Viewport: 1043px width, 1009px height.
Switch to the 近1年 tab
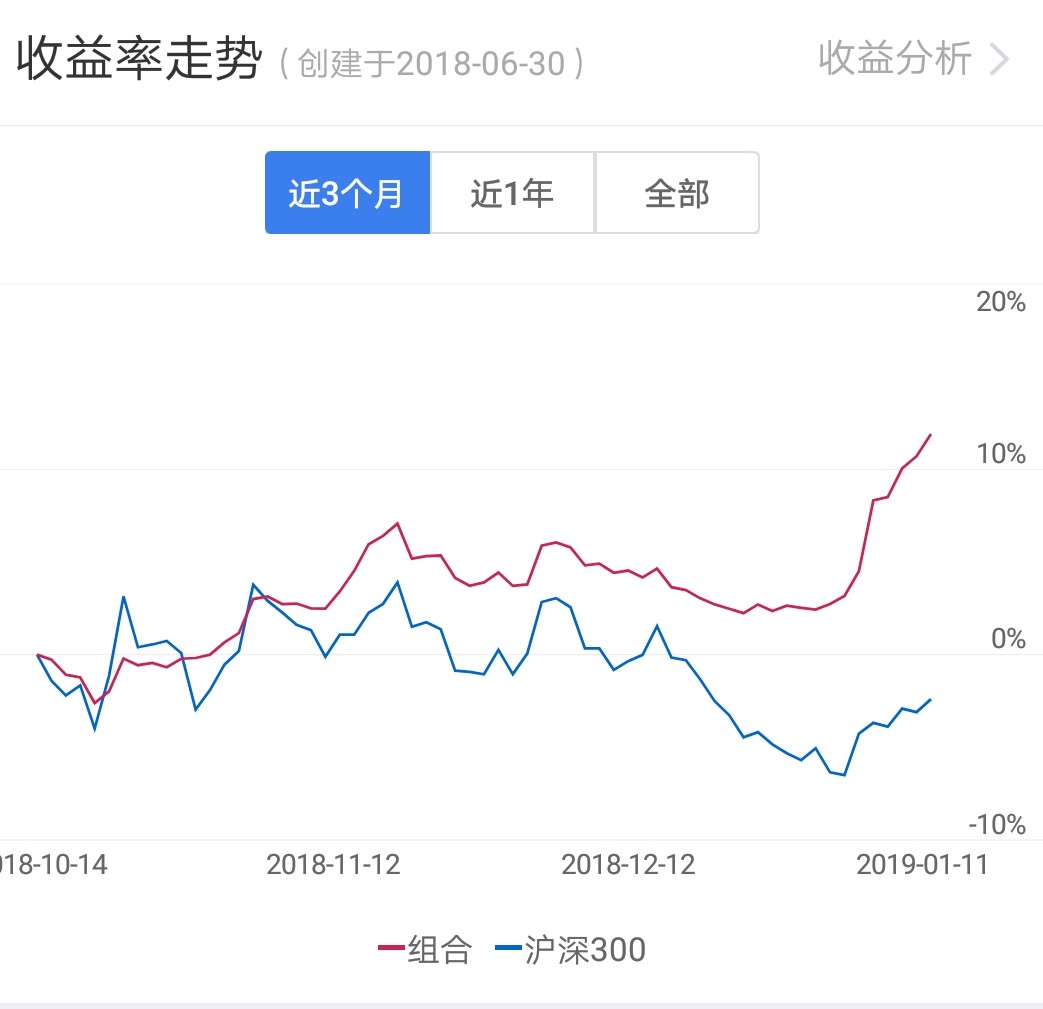(512, 193)
